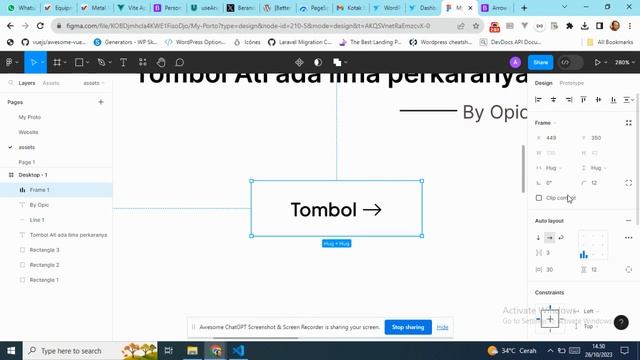Click the Stop sharing button
This screenshot has width=640, height=360.
coord(408,327)
